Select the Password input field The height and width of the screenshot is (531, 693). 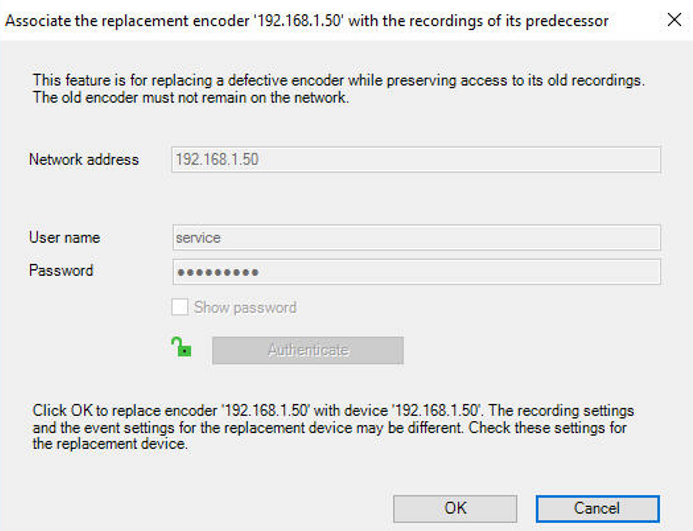(x=416, y=272)
